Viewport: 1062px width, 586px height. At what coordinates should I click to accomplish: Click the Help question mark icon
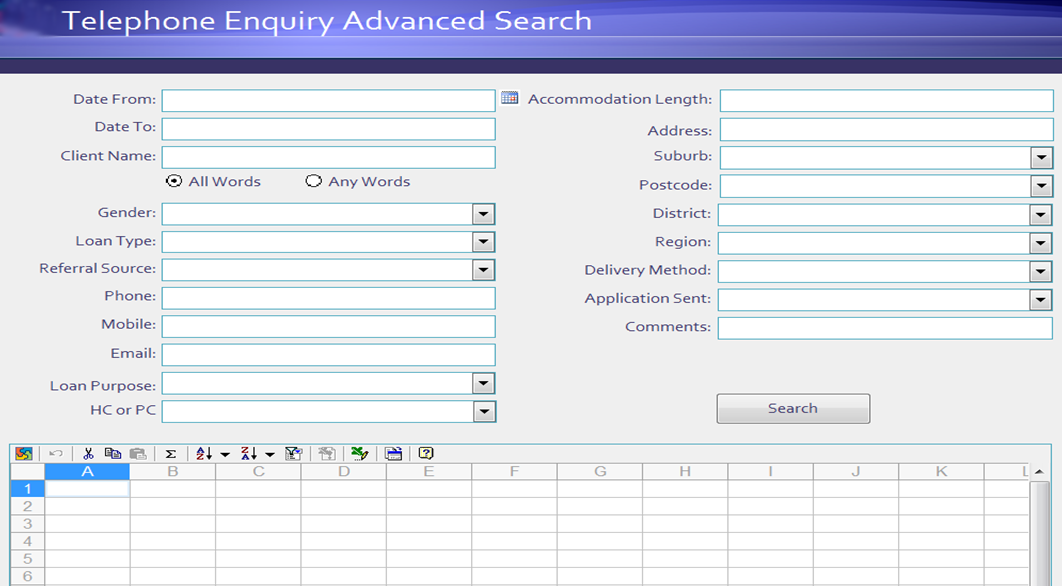(424, 452)
